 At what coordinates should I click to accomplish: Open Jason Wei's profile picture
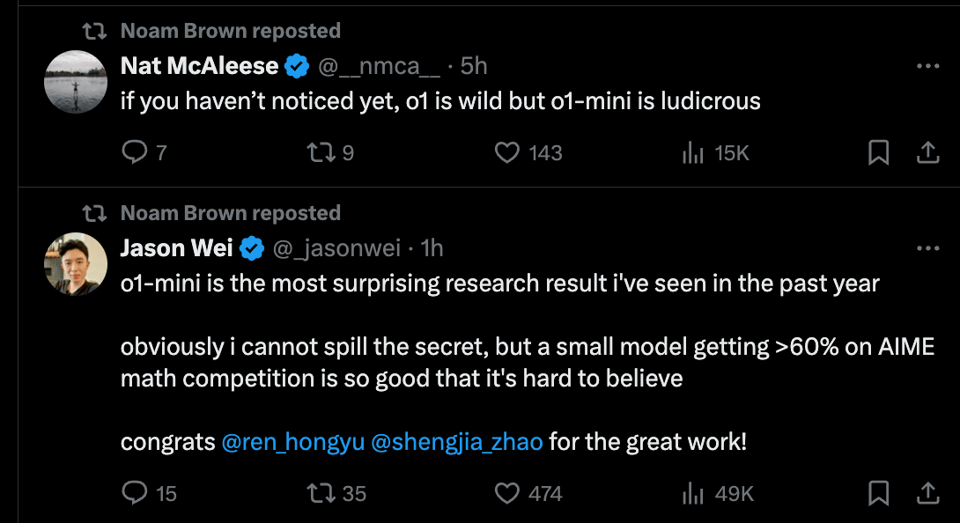point(76,264)
